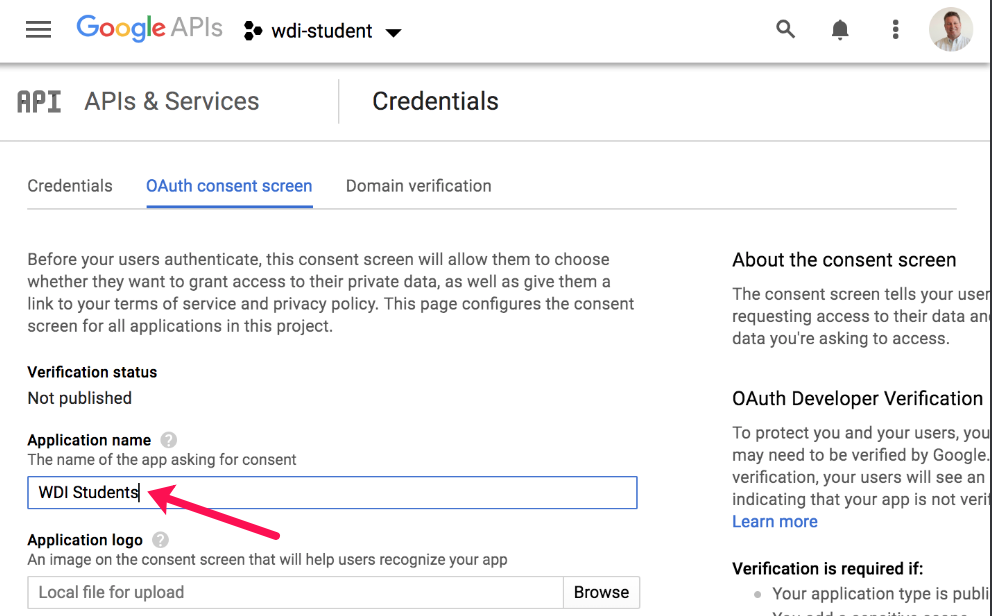Click the Credentials page title
This screenshot has width=992, height=616.
tap(435, 101)
